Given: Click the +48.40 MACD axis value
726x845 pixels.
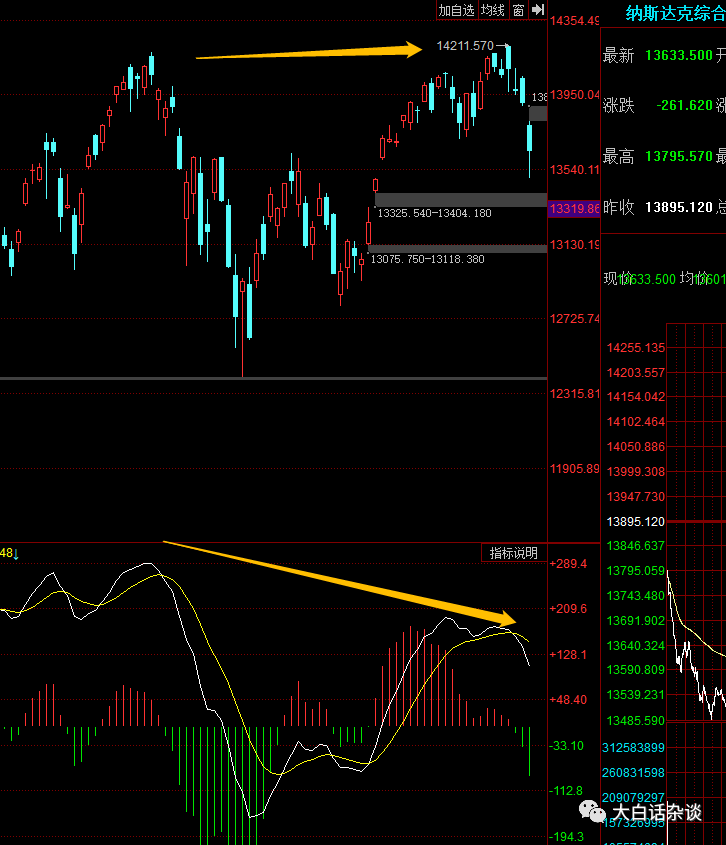Looking at the screenshot, I should point(568,700).
